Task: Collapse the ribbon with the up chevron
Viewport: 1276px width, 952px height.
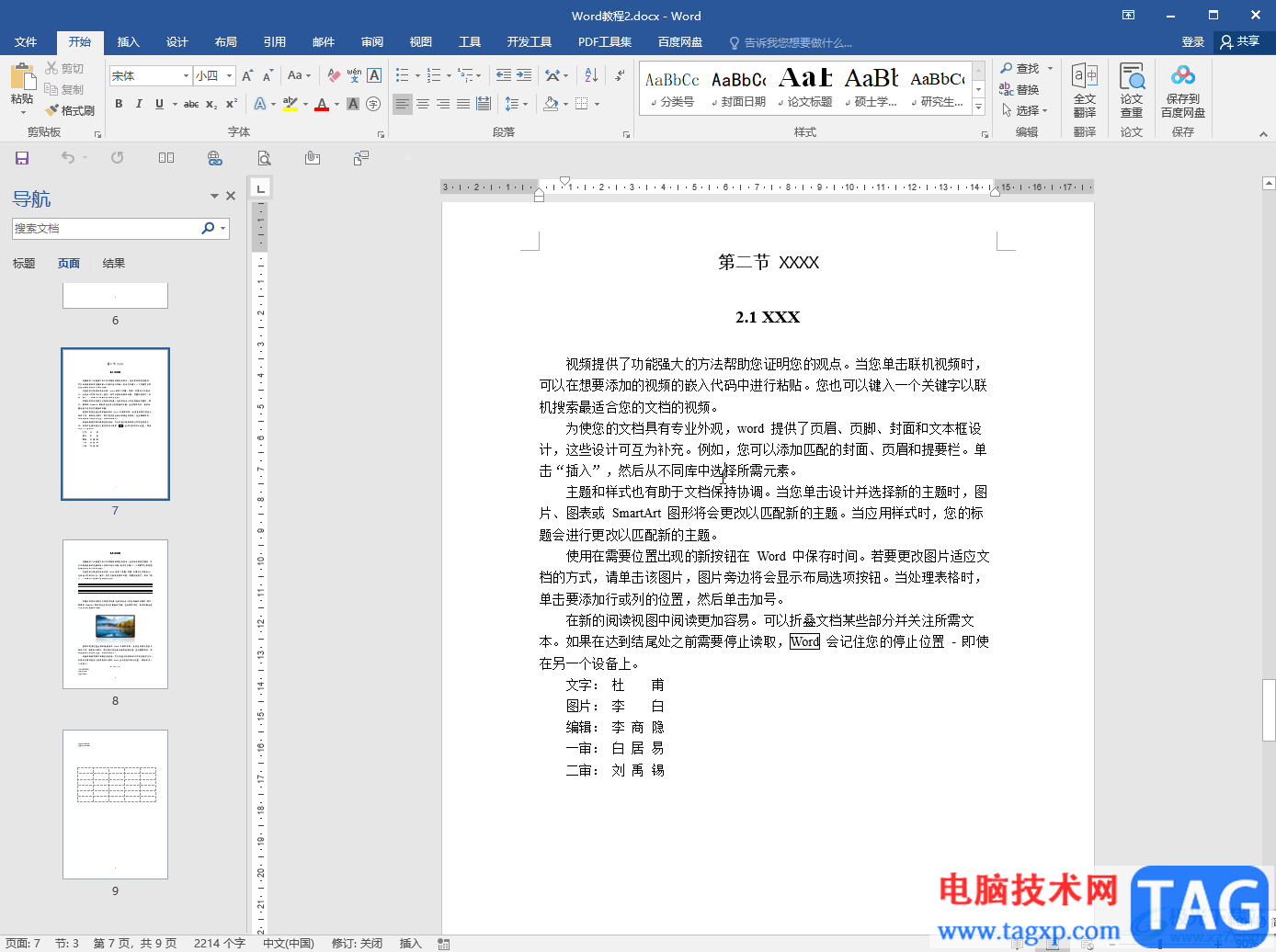Action: [x=1263, y=134]
